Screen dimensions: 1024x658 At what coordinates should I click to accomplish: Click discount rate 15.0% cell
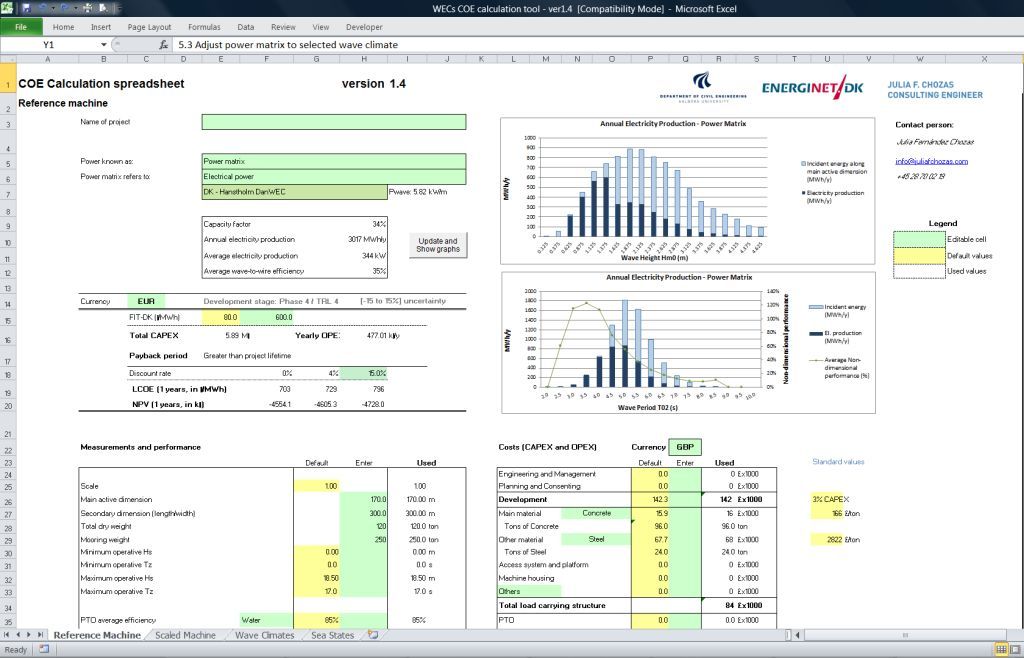pos(364,373)
